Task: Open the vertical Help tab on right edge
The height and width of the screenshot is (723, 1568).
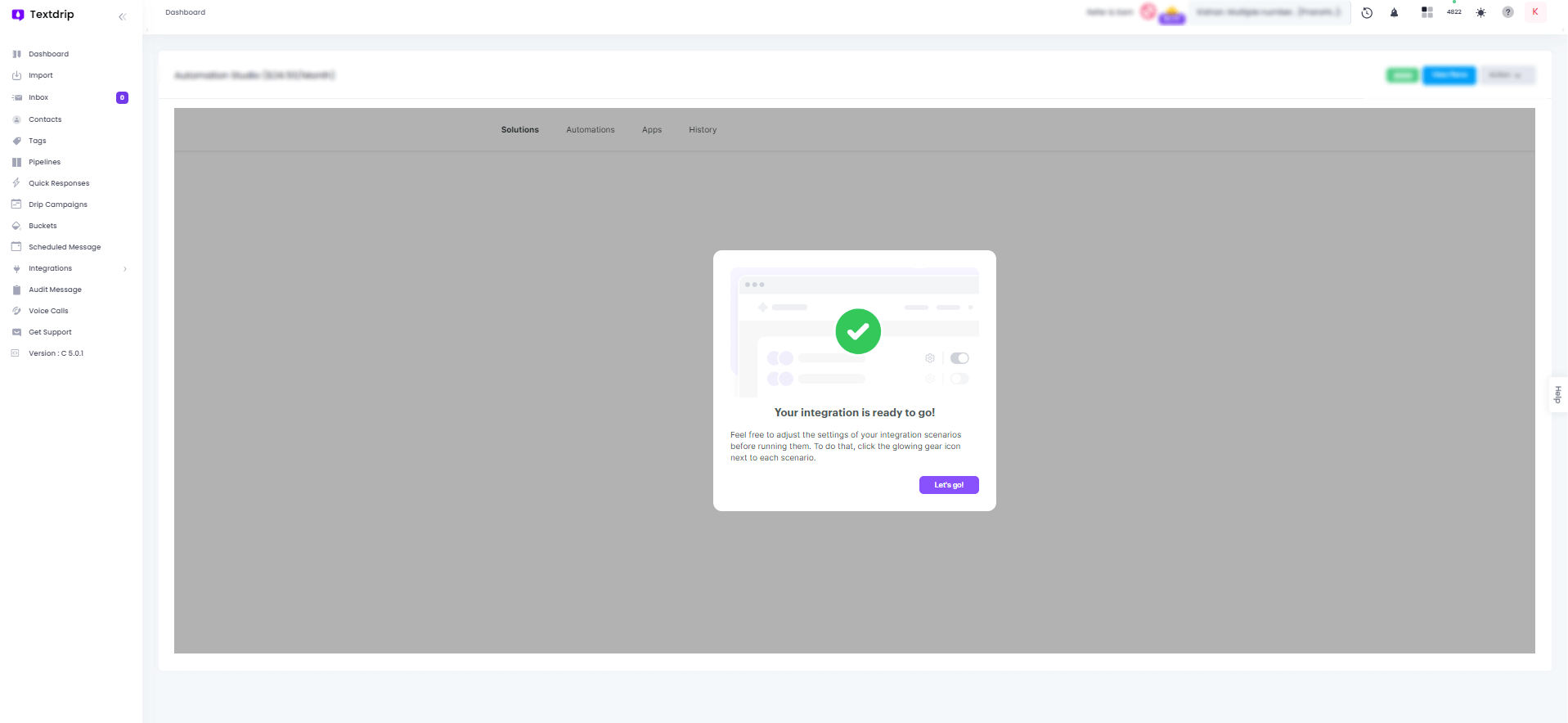Action: point(1558,394)
